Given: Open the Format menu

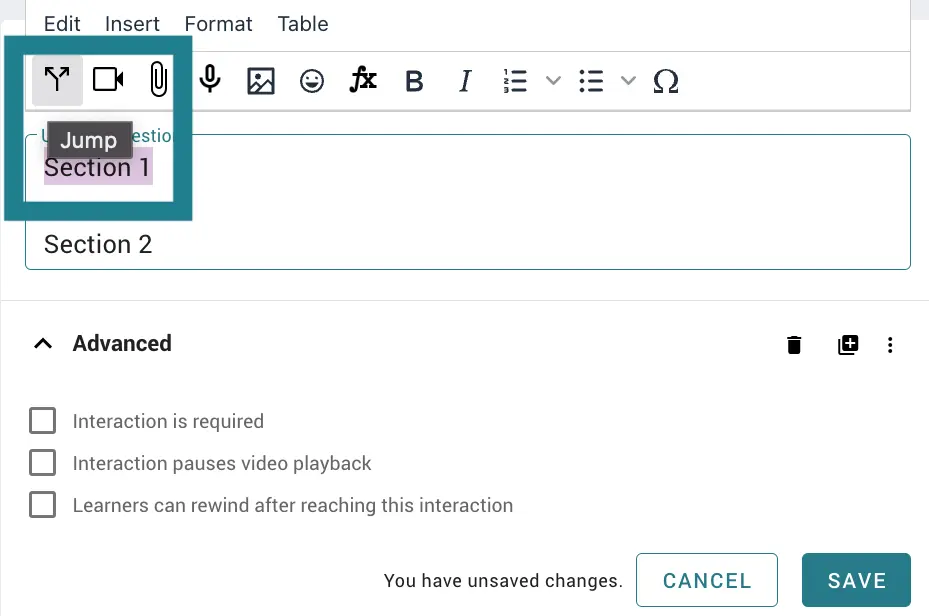Looking at the screenshot, I should pos(218,24).
